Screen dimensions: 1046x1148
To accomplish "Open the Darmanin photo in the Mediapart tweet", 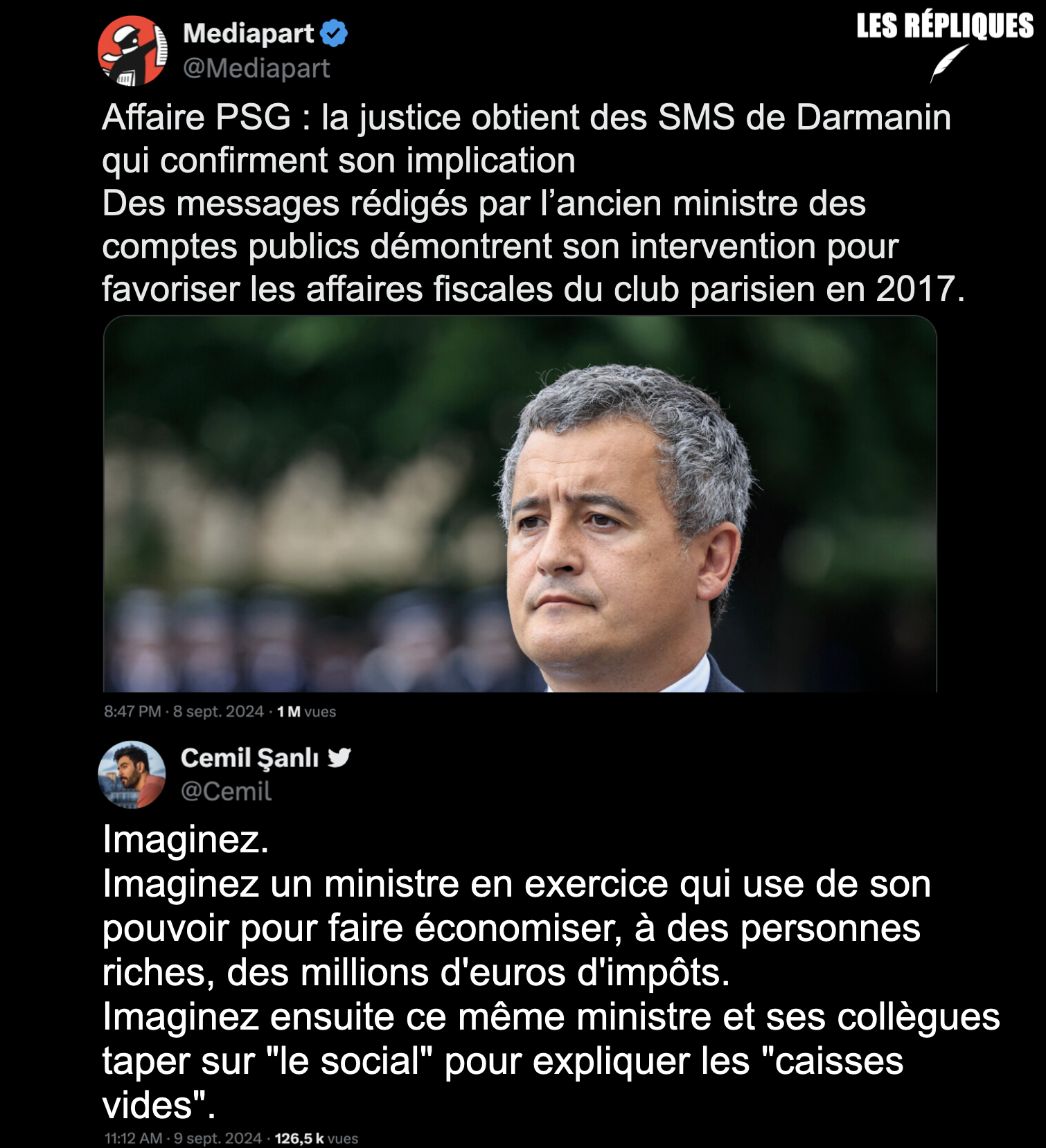I will pos(520,503).
